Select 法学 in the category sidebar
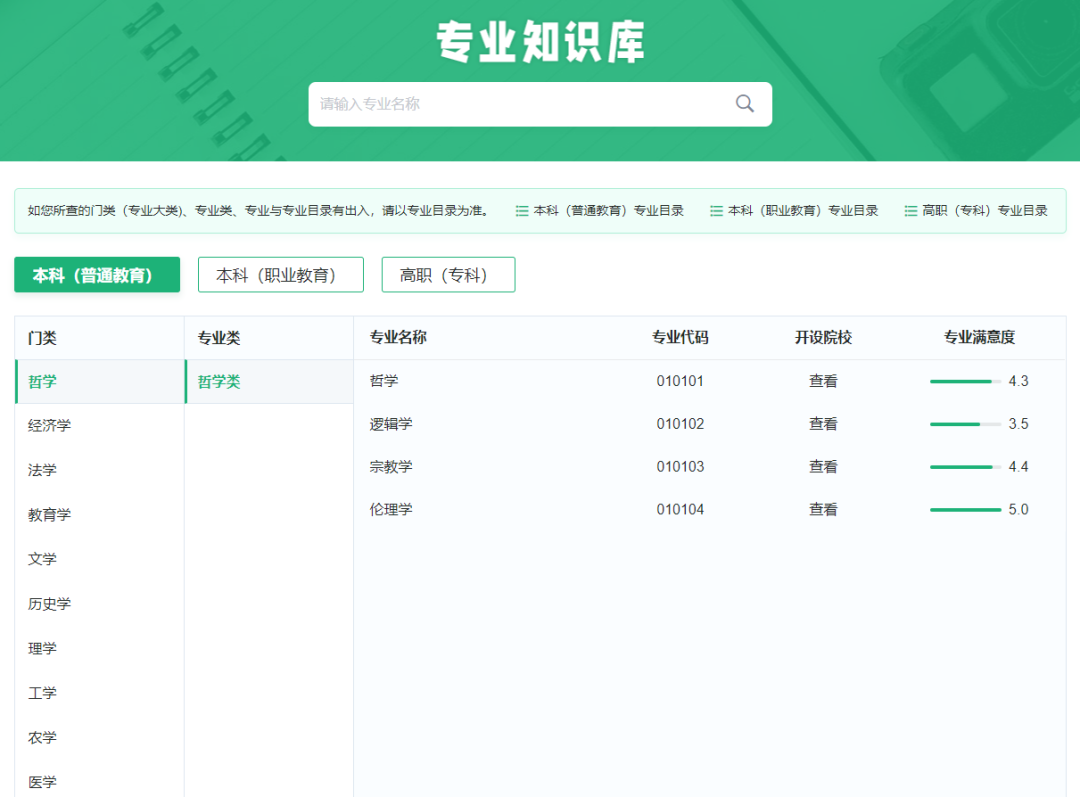Viewport: 1080px width, 797px height. click(x=41, y=470)
